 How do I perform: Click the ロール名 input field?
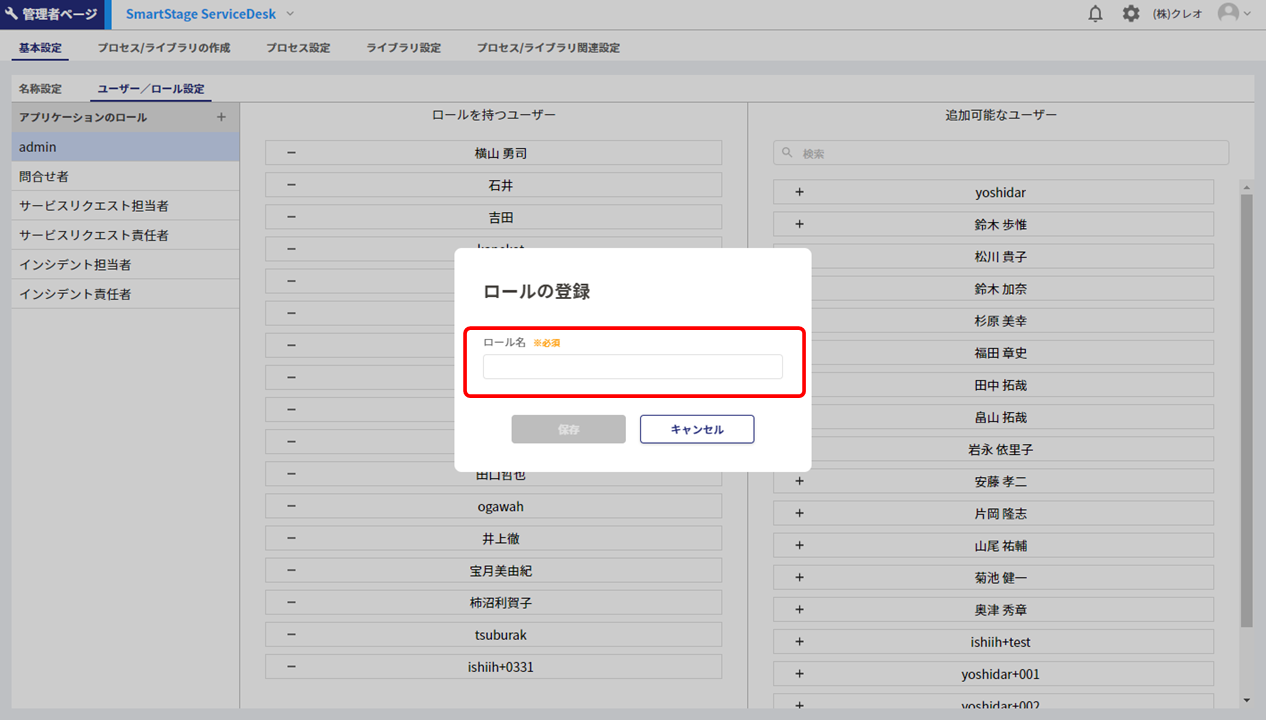[x=632, y=367]
